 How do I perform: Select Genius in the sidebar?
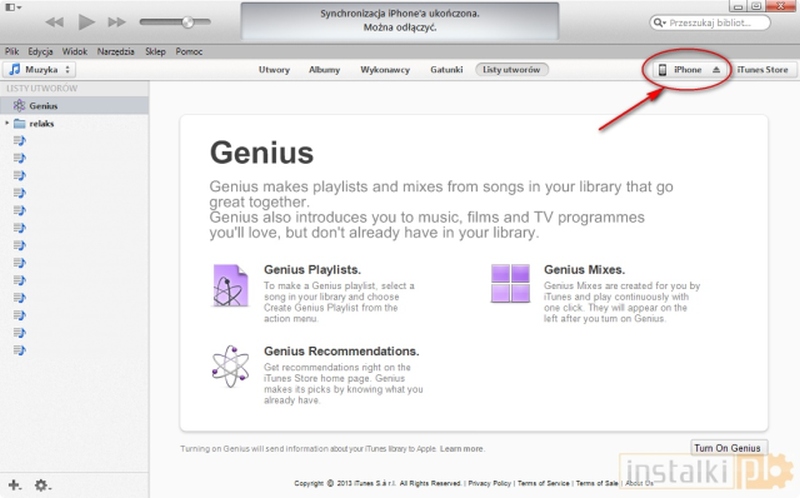[x=74, y=106]
